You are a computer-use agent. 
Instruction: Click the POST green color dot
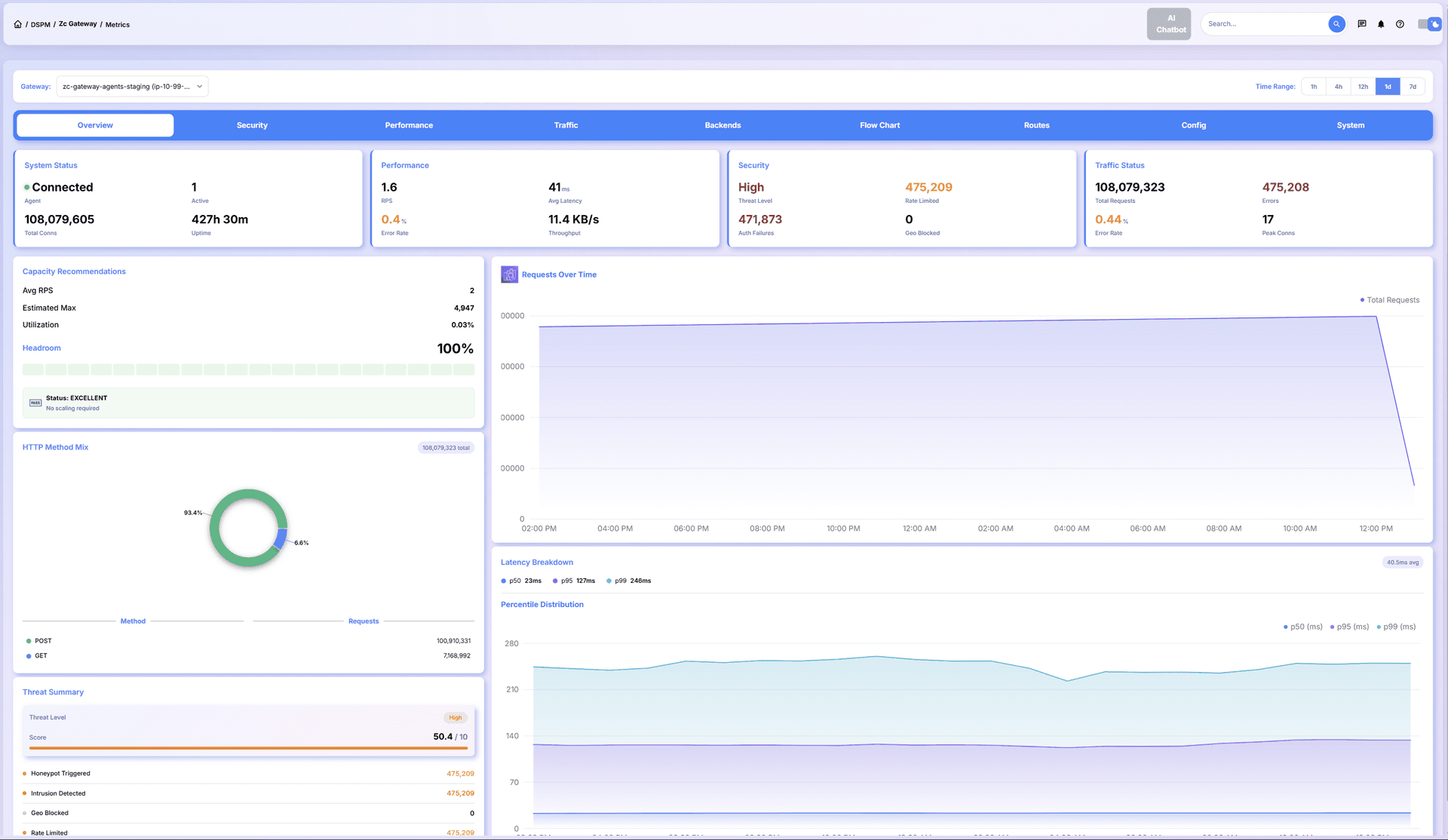point(29,641)
